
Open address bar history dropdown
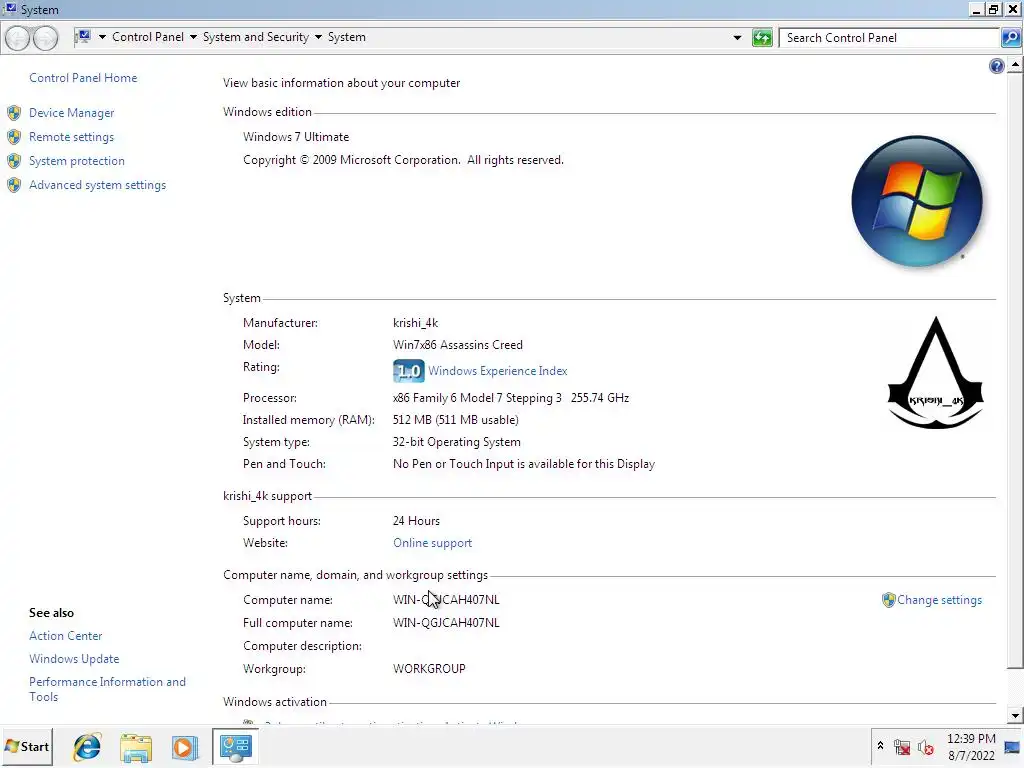point(737,38)
